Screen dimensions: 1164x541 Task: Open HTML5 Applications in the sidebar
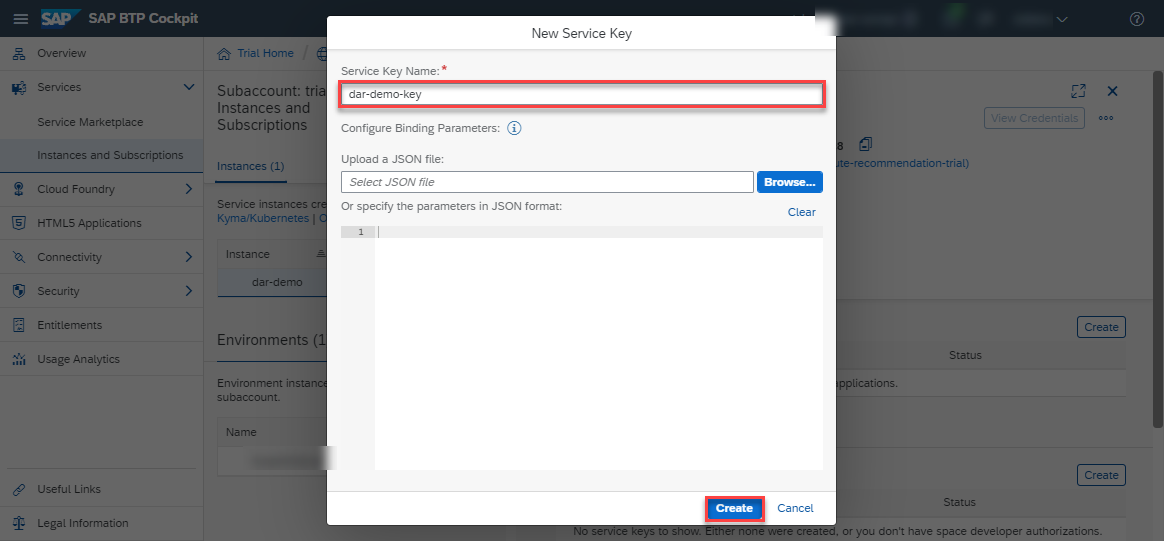tap(102, 223)
